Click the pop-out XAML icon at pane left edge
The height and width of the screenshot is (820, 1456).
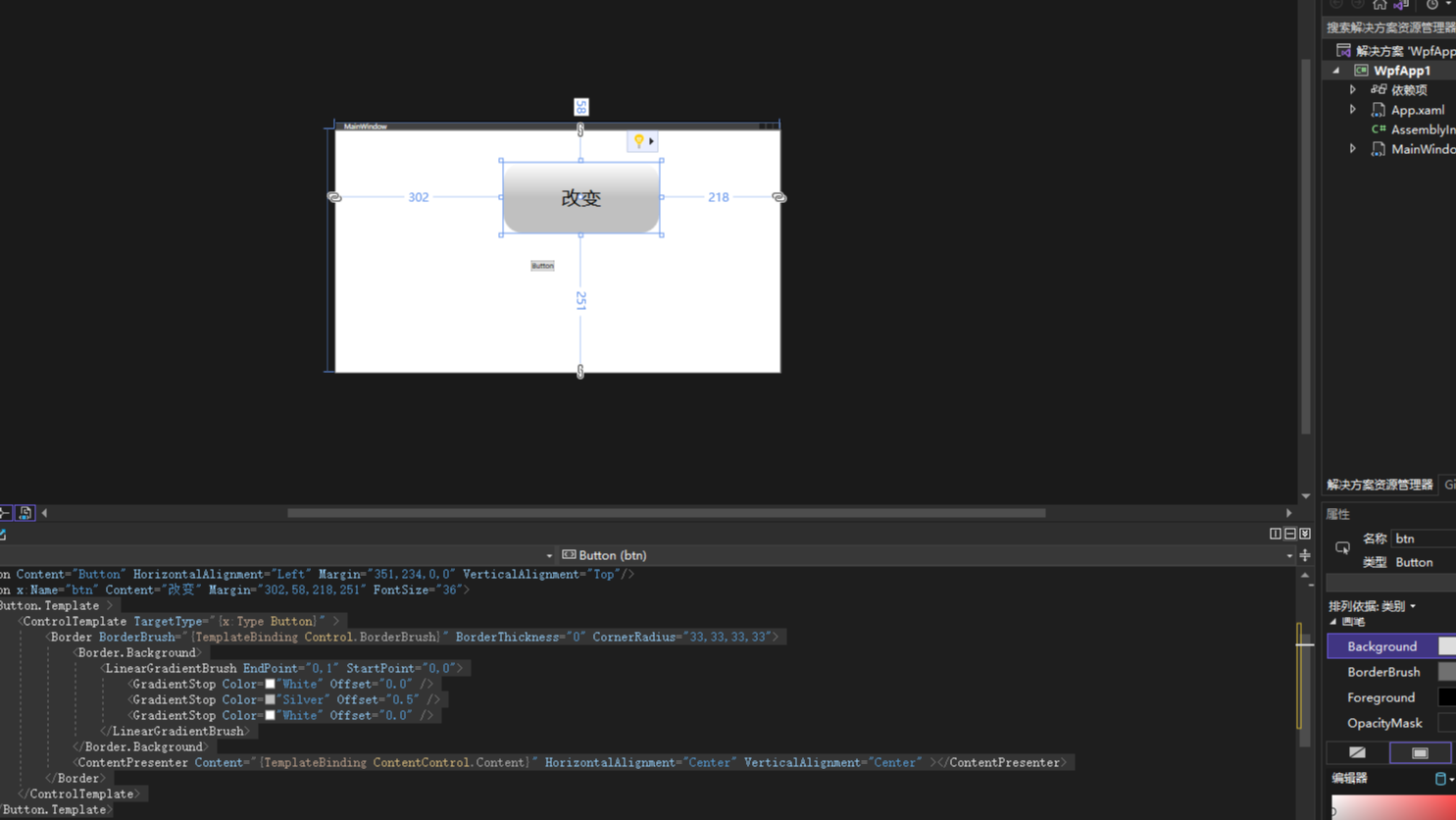pos(3,535)
